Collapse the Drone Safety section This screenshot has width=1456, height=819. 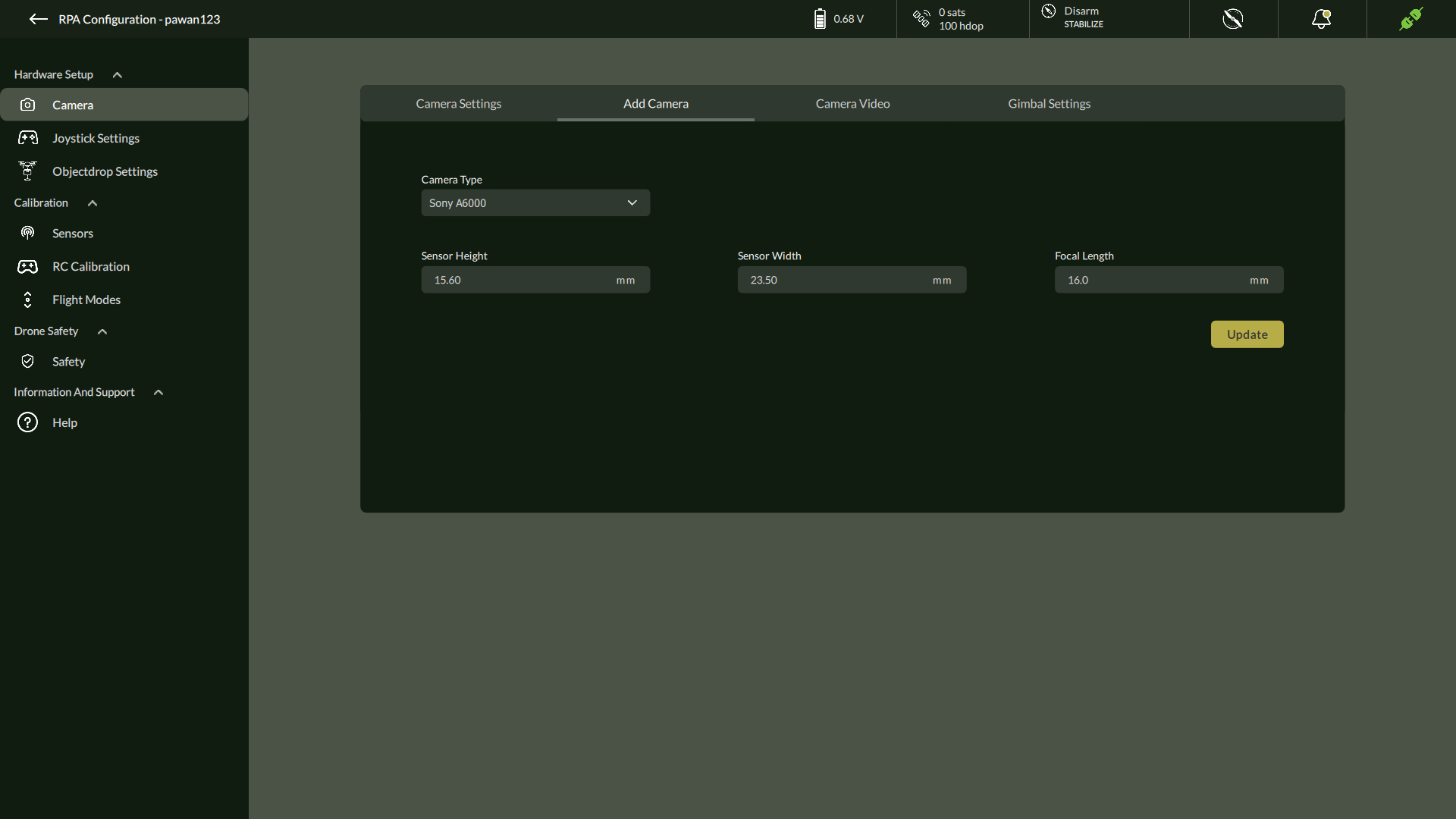[102, 331]
